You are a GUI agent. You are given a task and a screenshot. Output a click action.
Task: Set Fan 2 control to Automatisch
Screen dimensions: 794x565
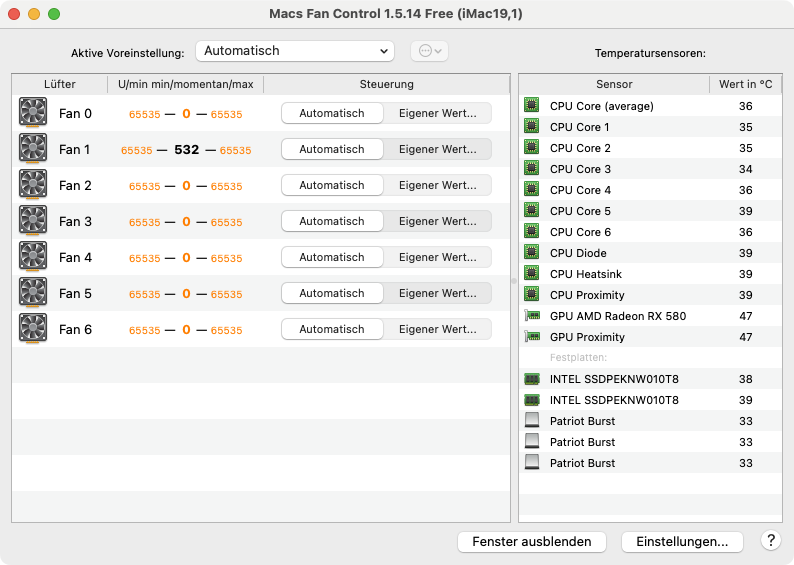tap(332, 185)
